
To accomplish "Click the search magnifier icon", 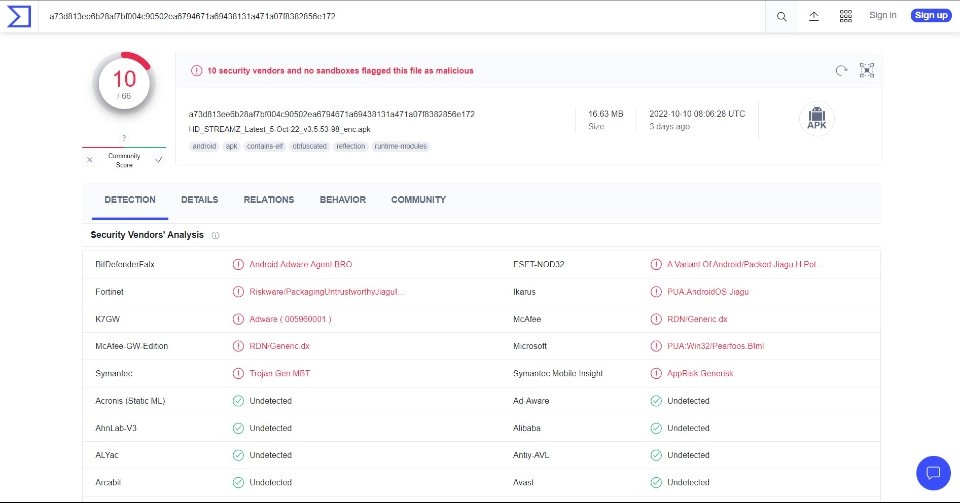I will 781,17.
